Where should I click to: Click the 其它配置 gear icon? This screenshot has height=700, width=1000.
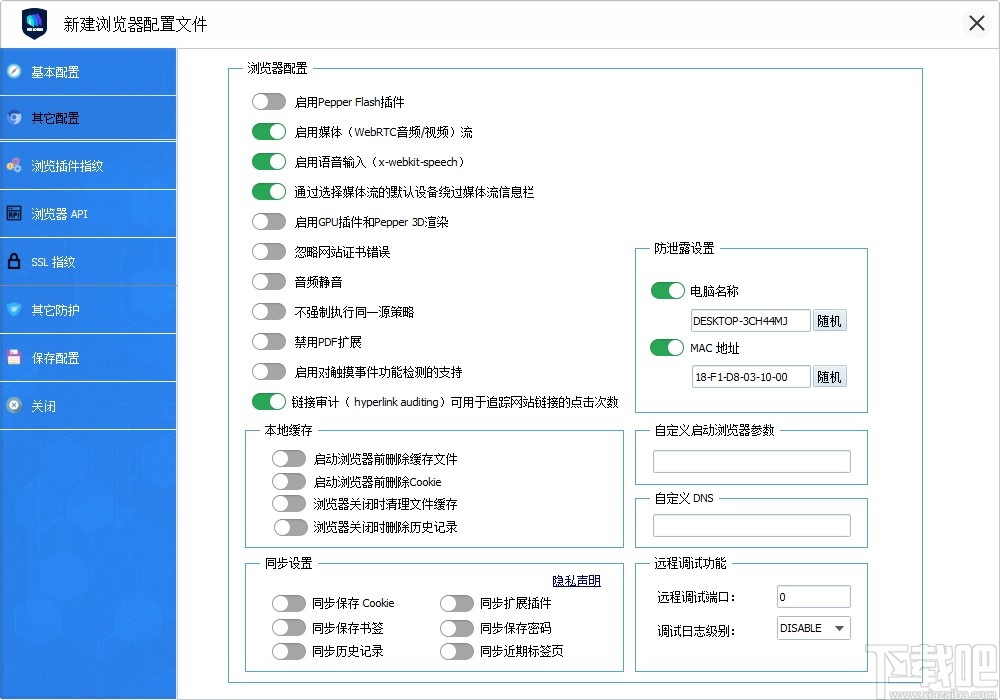point(13,117)
